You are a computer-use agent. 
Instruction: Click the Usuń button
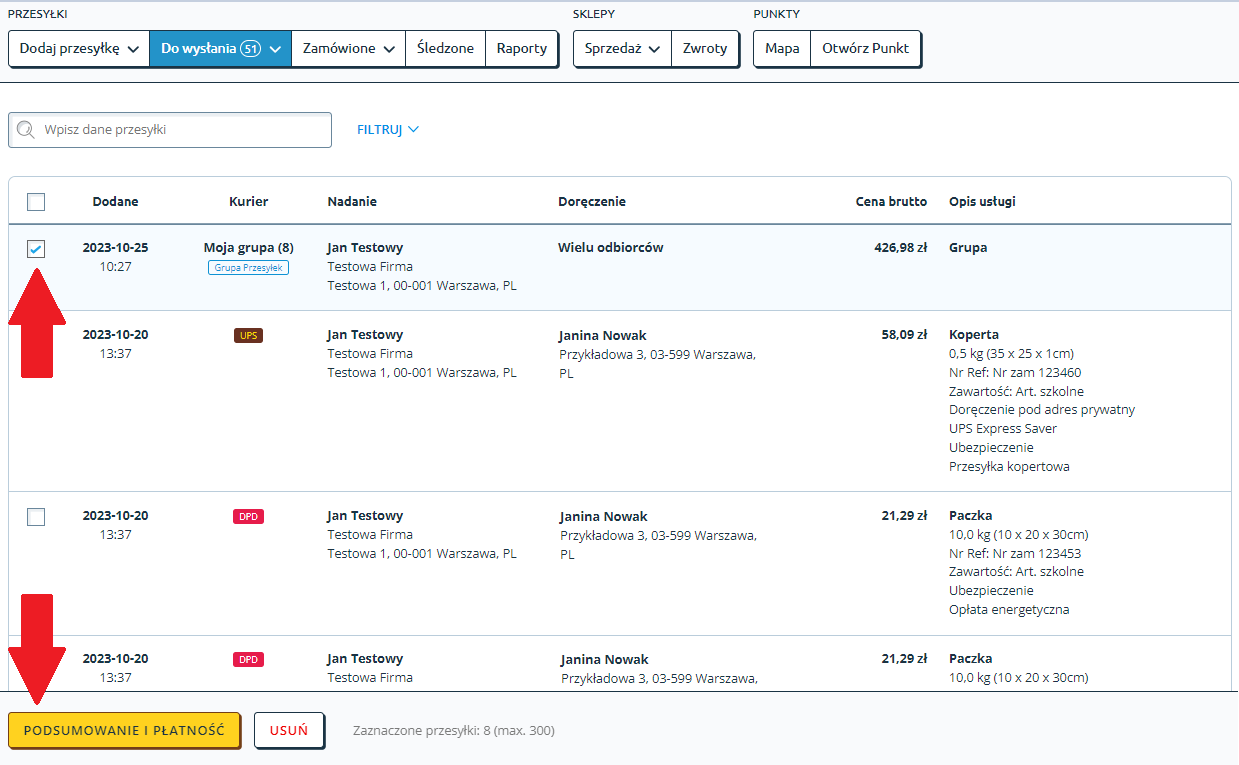point(289,730)
